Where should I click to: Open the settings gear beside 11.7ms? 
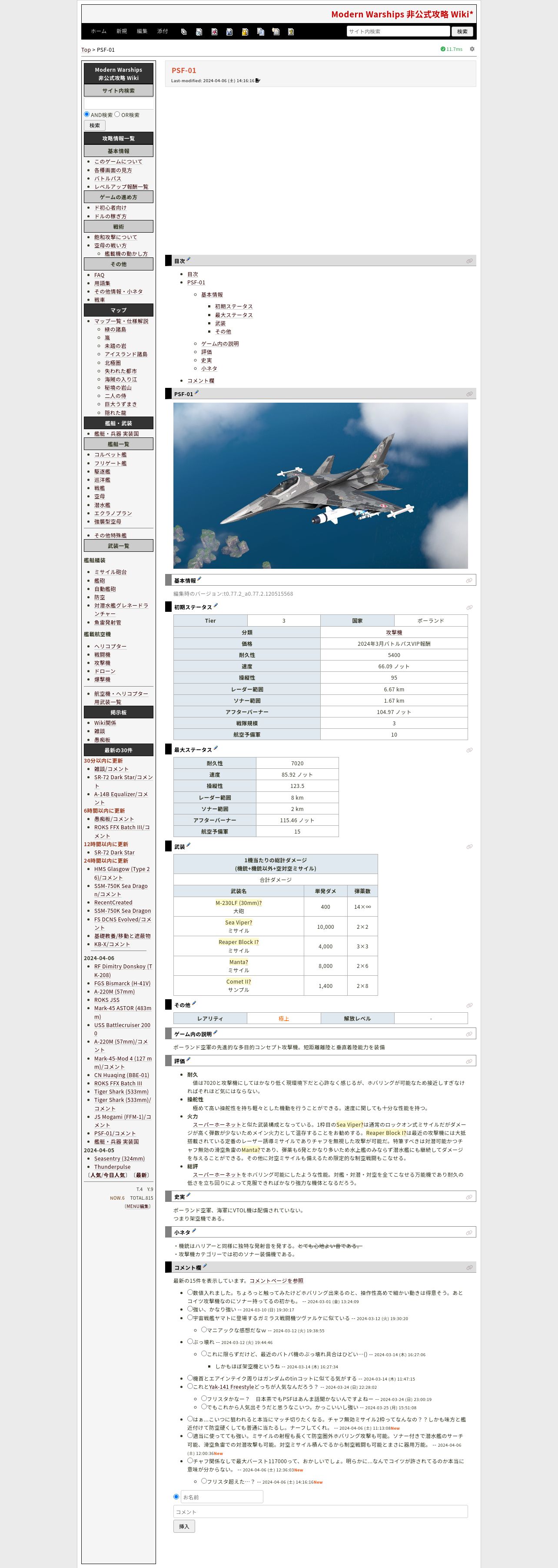(x=472, y=49)
